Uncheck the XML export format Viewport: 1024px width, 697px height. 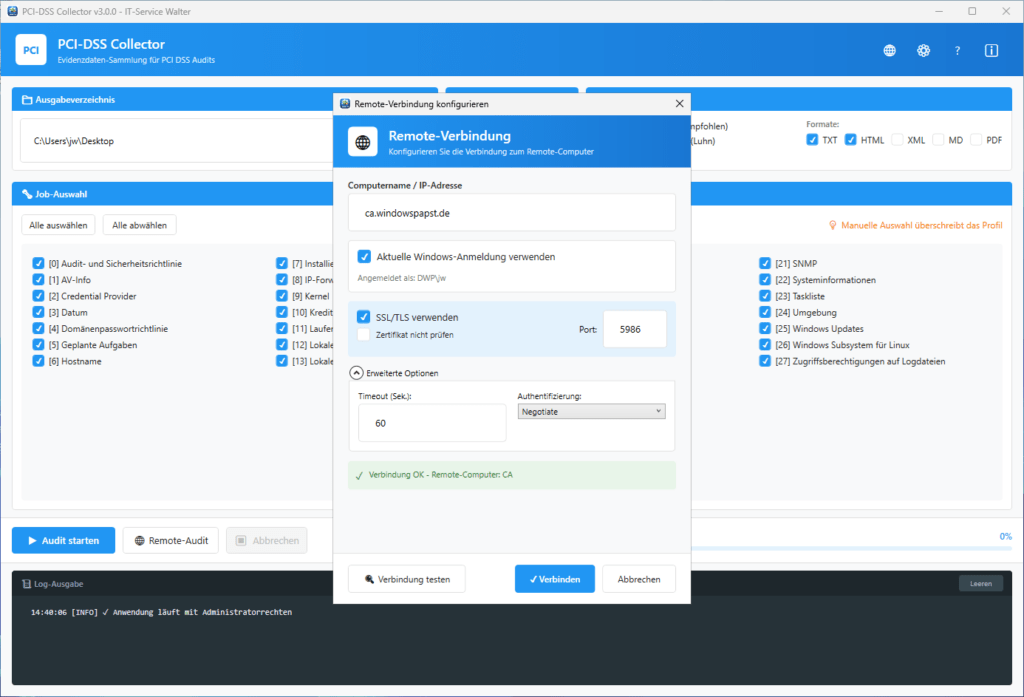tap(894, 139)
